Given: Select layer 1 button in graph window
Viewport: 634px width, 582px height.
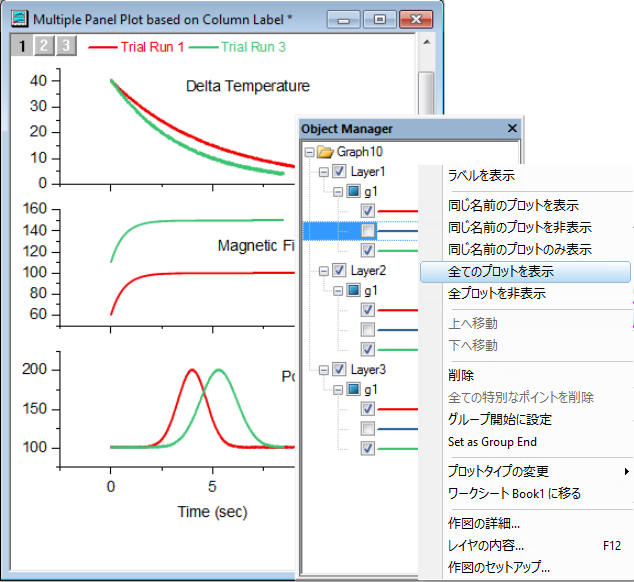Looking at the screenshot, I should (x=22, y=46).
